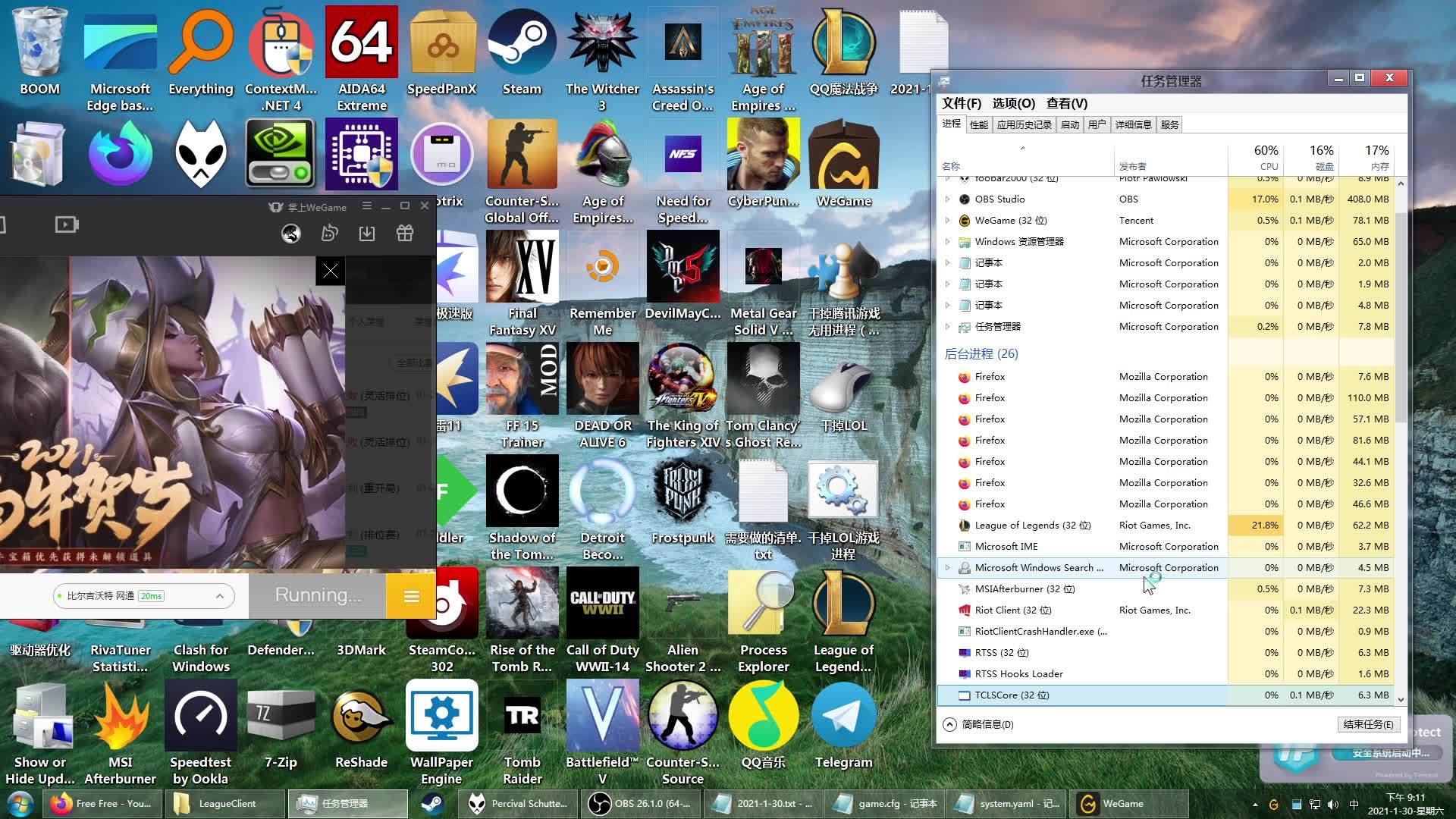Open Detroit Become Human desktop icon
Screen dimensions: 1456x819
[x=602, y=509]
